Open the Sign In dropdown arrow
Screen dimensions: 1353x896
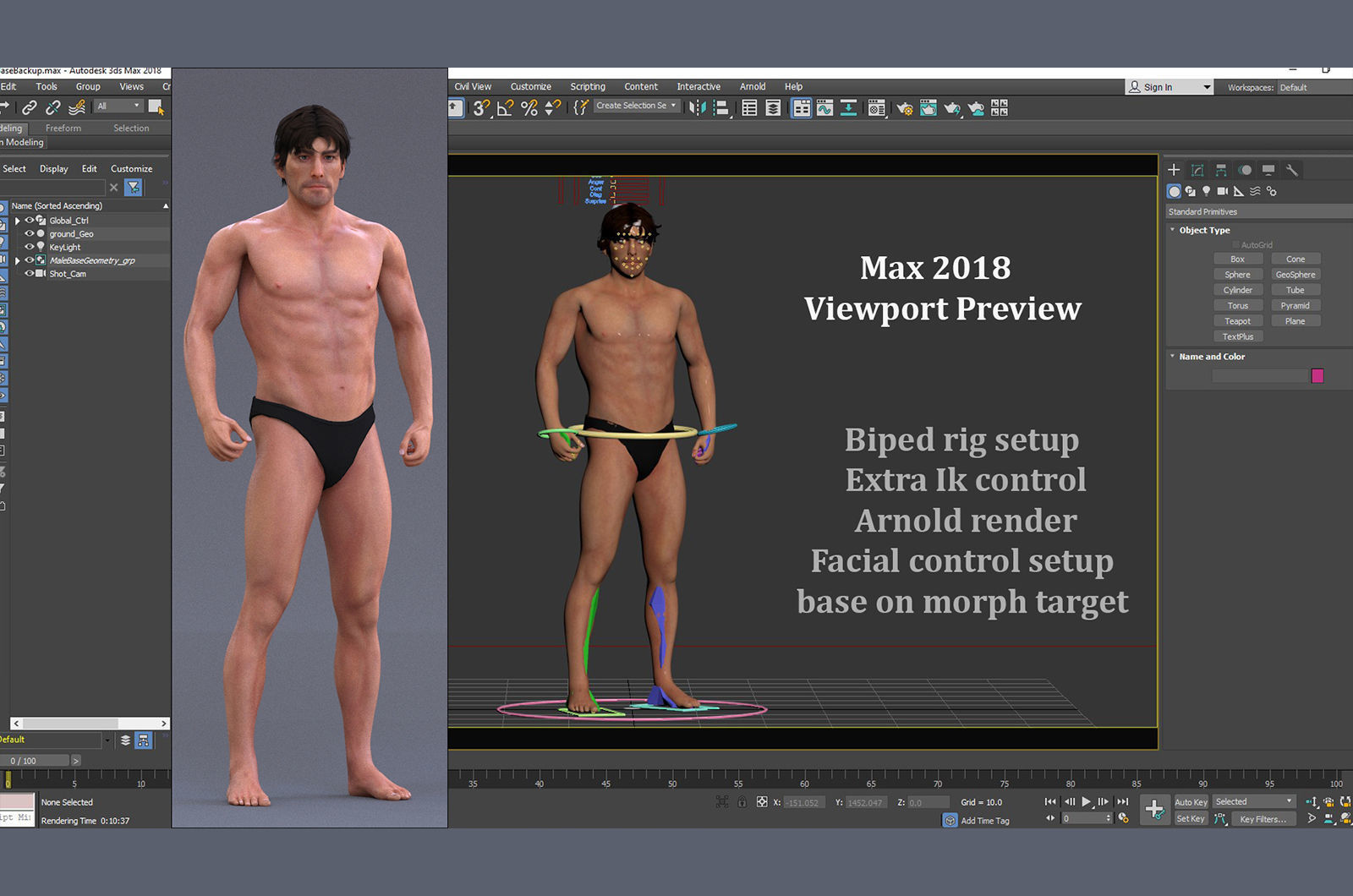(x=1207, y=87)
